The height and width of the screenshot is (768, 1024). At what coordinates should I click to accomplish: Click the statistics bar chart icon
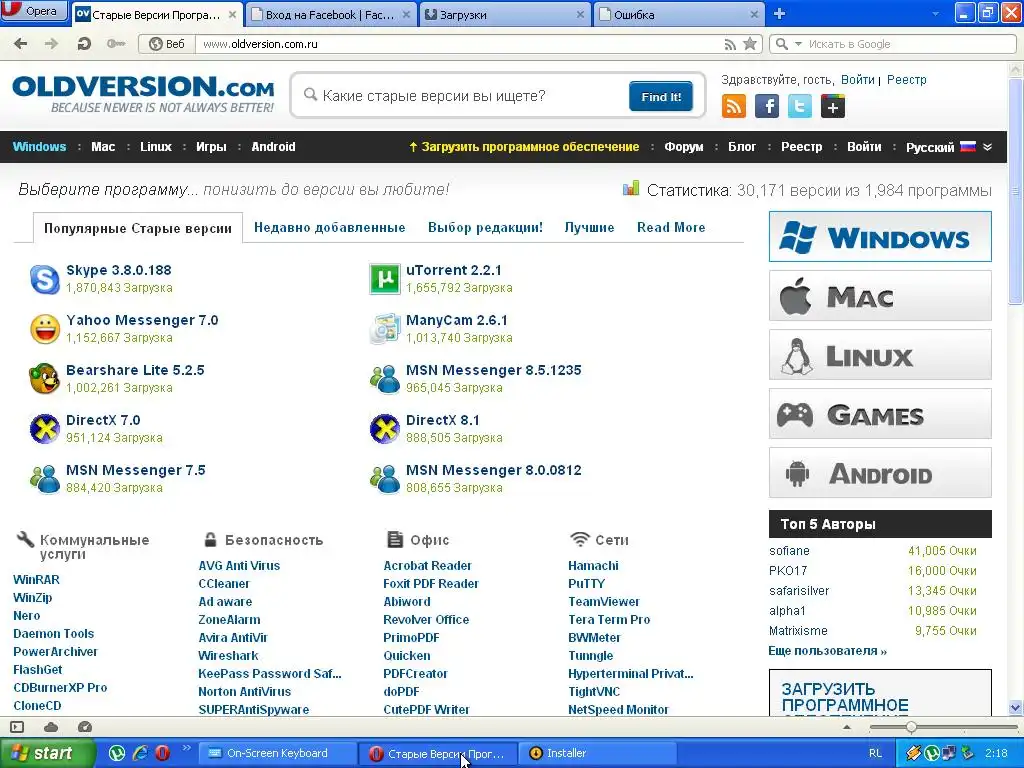631,189
